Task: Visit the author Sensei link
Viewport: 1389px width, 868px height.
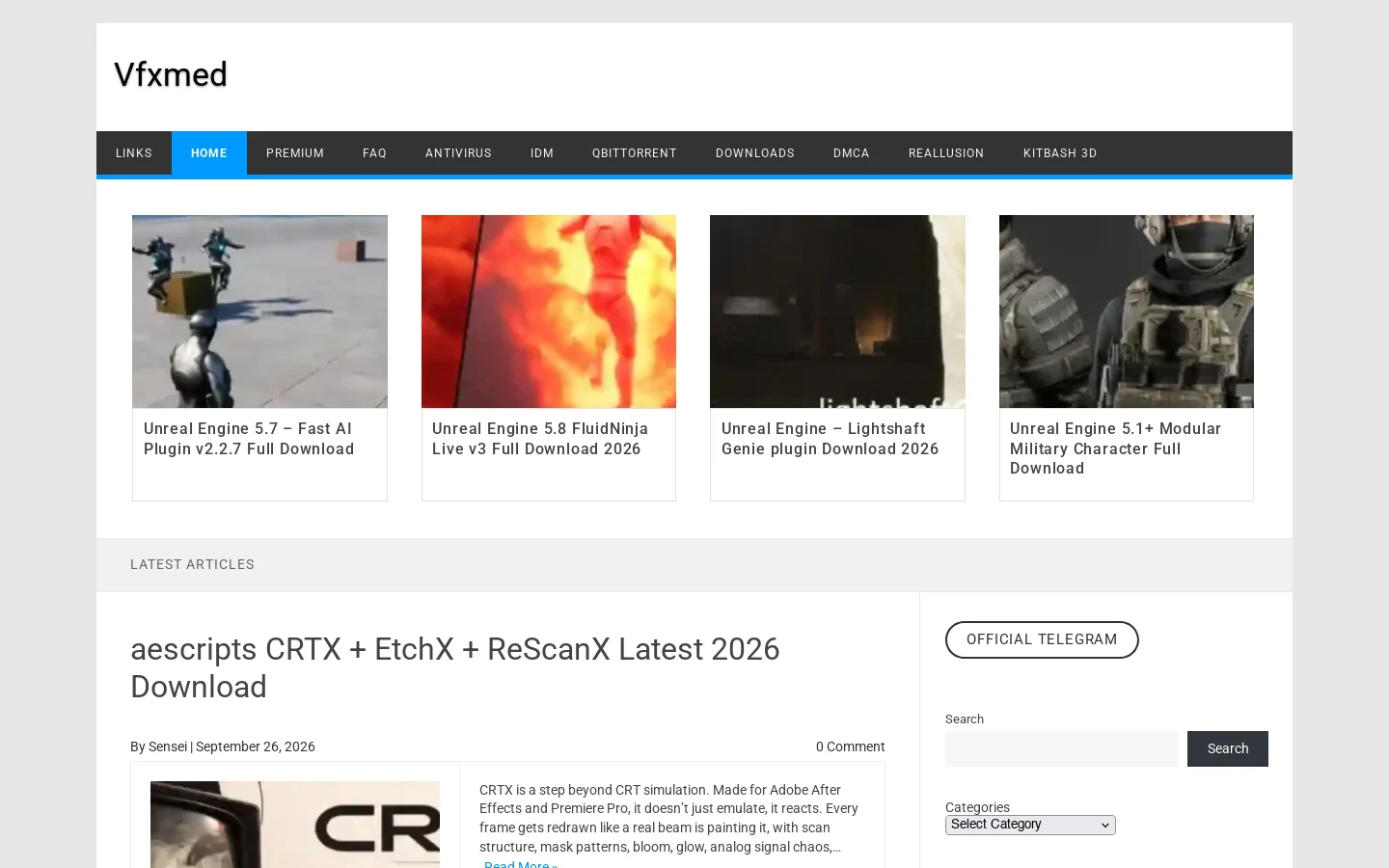Action: (x=168, y=746)
